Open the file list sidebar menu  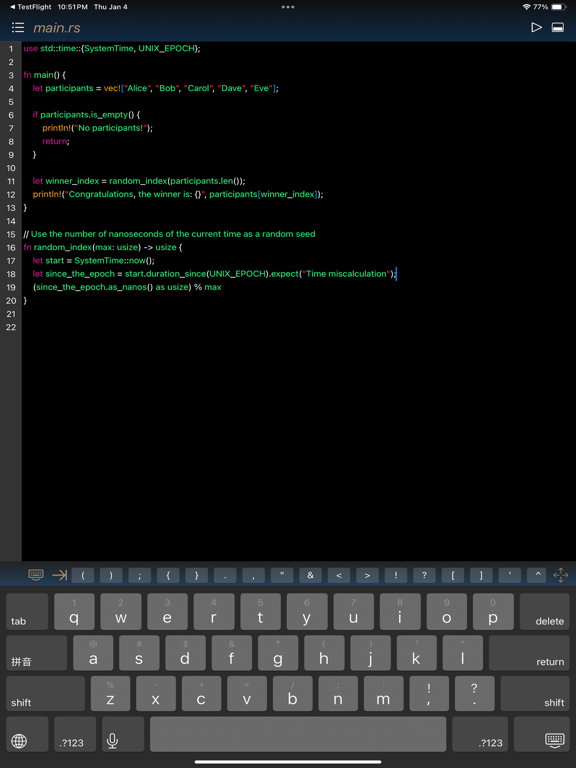(18, 27)
